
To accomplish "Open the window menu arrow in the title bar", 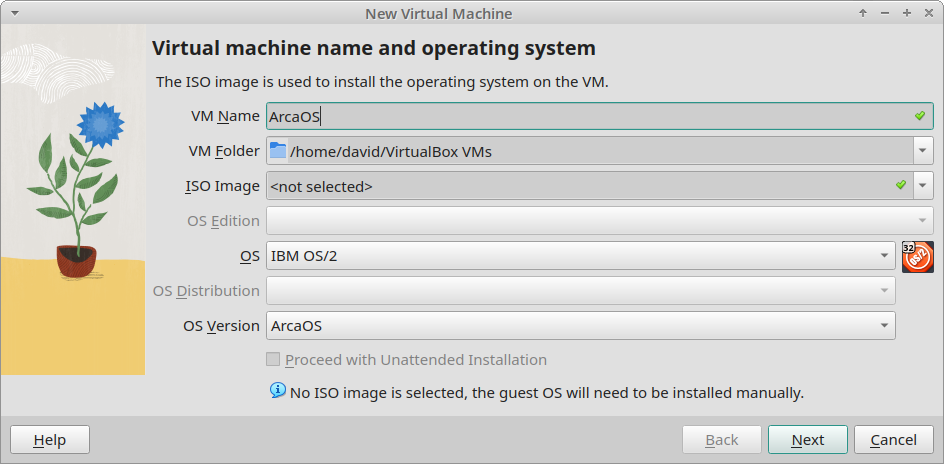I will pyautogui.click(x=15, y=13).
